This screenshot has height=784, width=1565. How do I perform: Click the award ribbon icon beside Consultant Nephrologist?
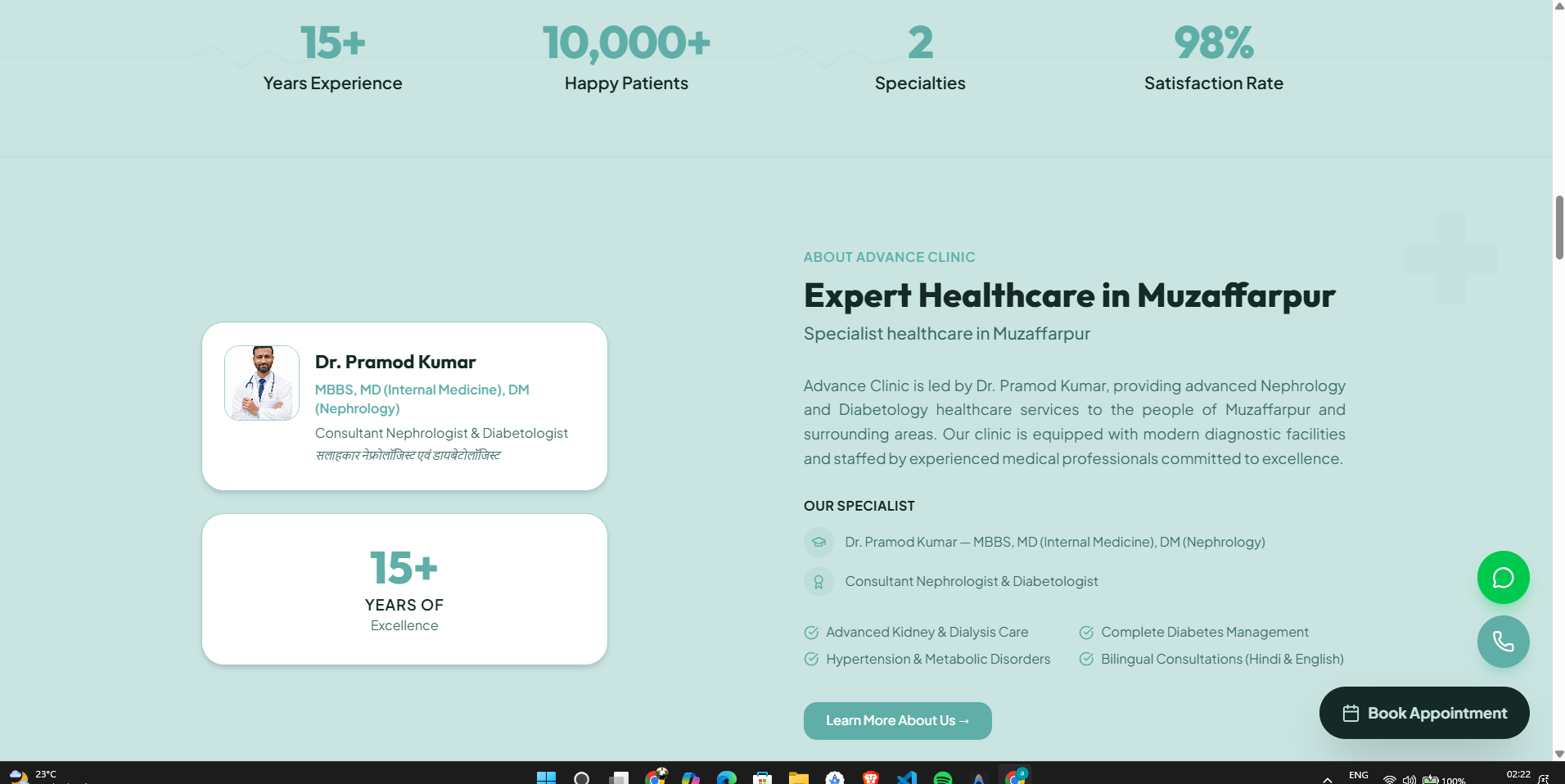tap(819, 581)
